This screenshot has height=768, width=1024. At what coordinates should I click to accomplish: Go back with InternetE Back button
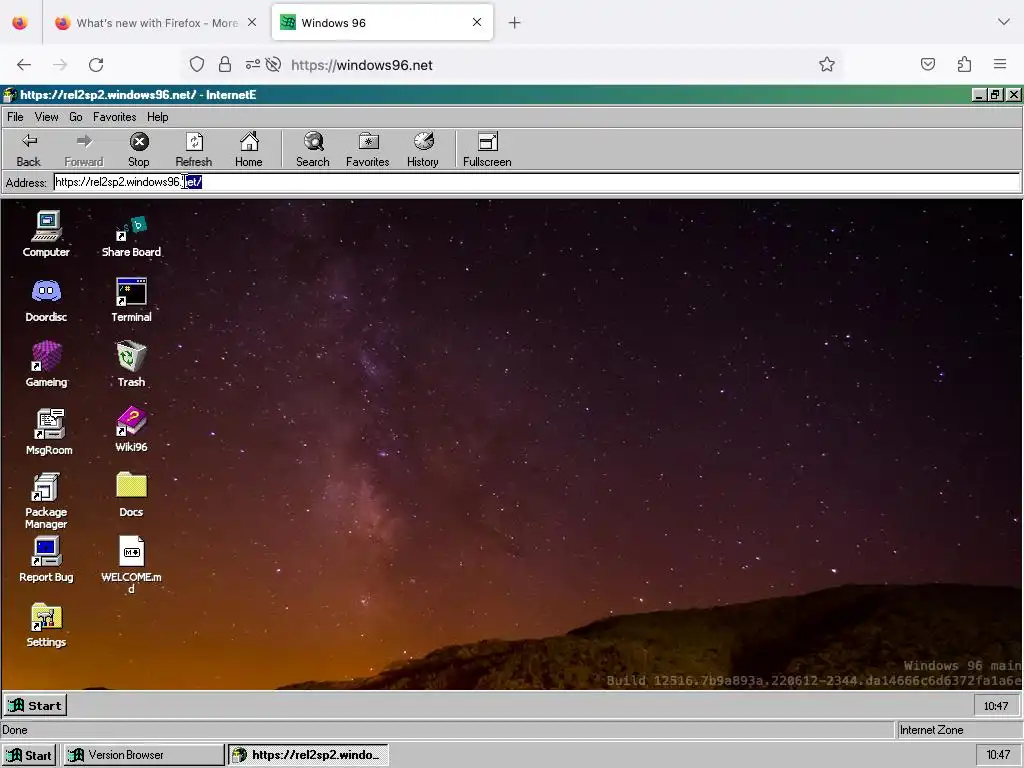pyautogui.click(x=29, y=150)
